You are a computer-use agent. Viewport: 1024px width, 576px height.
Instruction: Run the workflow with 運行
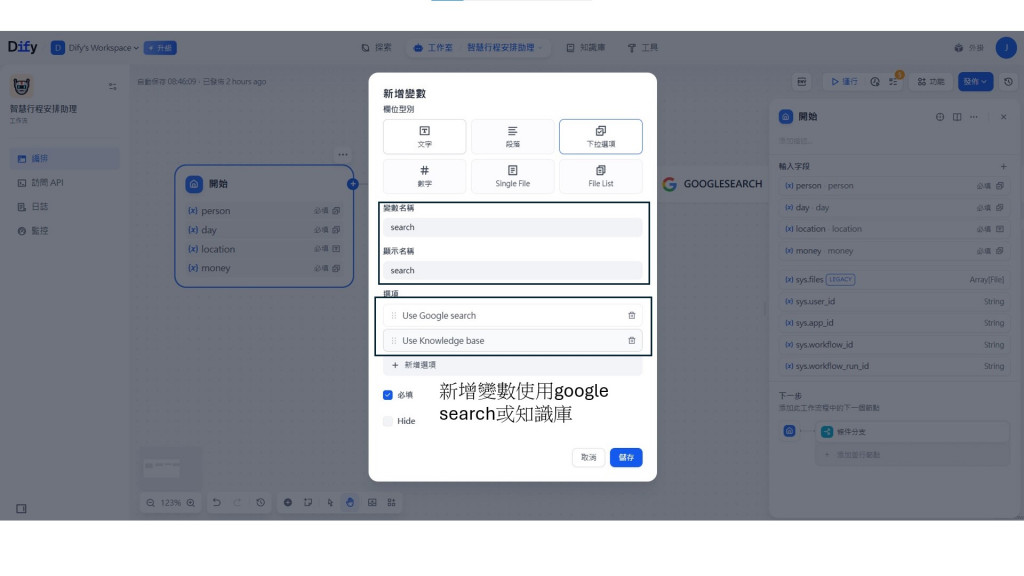tap(844, 82)
